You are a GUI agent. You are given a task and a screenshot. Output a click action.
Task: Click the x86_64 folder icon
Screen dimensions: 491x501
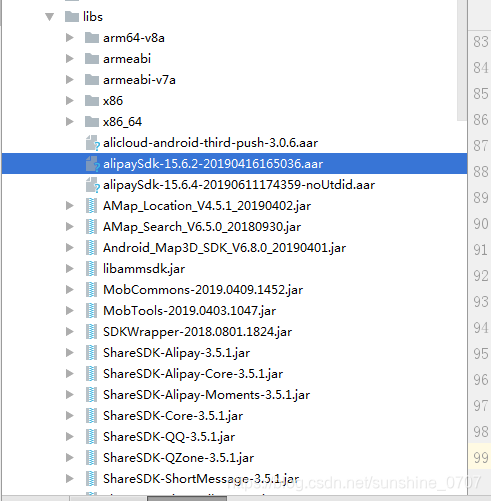coord(92,122)
